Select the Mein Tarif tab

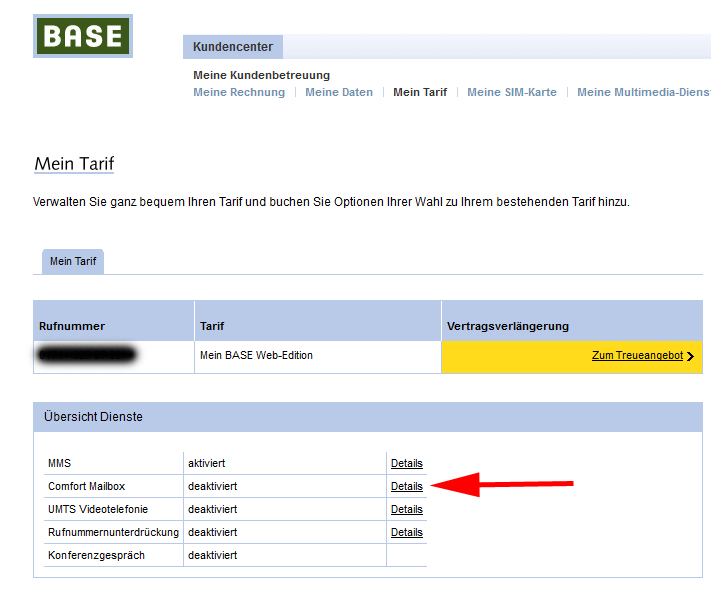(73, 261)
